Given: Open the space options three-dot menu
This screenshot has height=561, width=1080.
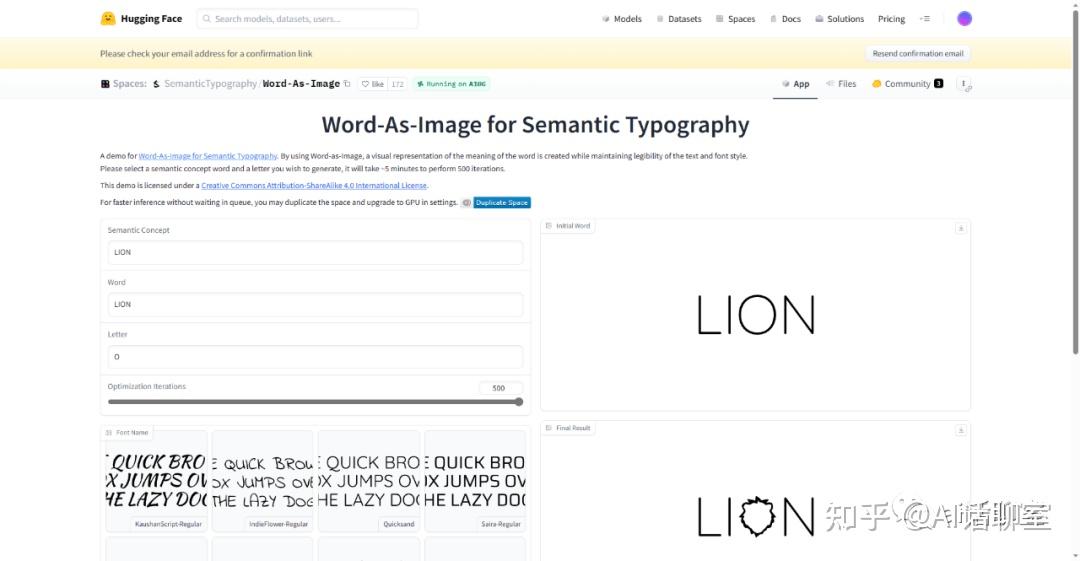Looking at the screenshot, I should coord(964,84).
